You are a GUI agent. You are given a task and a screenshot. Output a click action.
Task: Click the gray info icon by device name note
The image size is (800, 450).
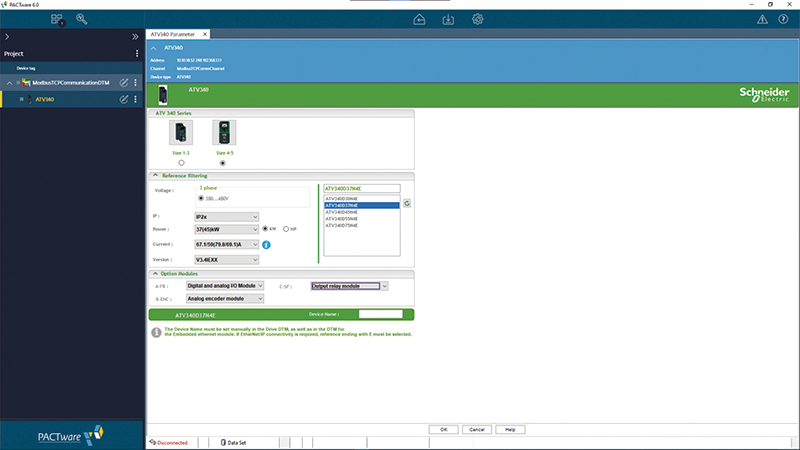point(156,333)
